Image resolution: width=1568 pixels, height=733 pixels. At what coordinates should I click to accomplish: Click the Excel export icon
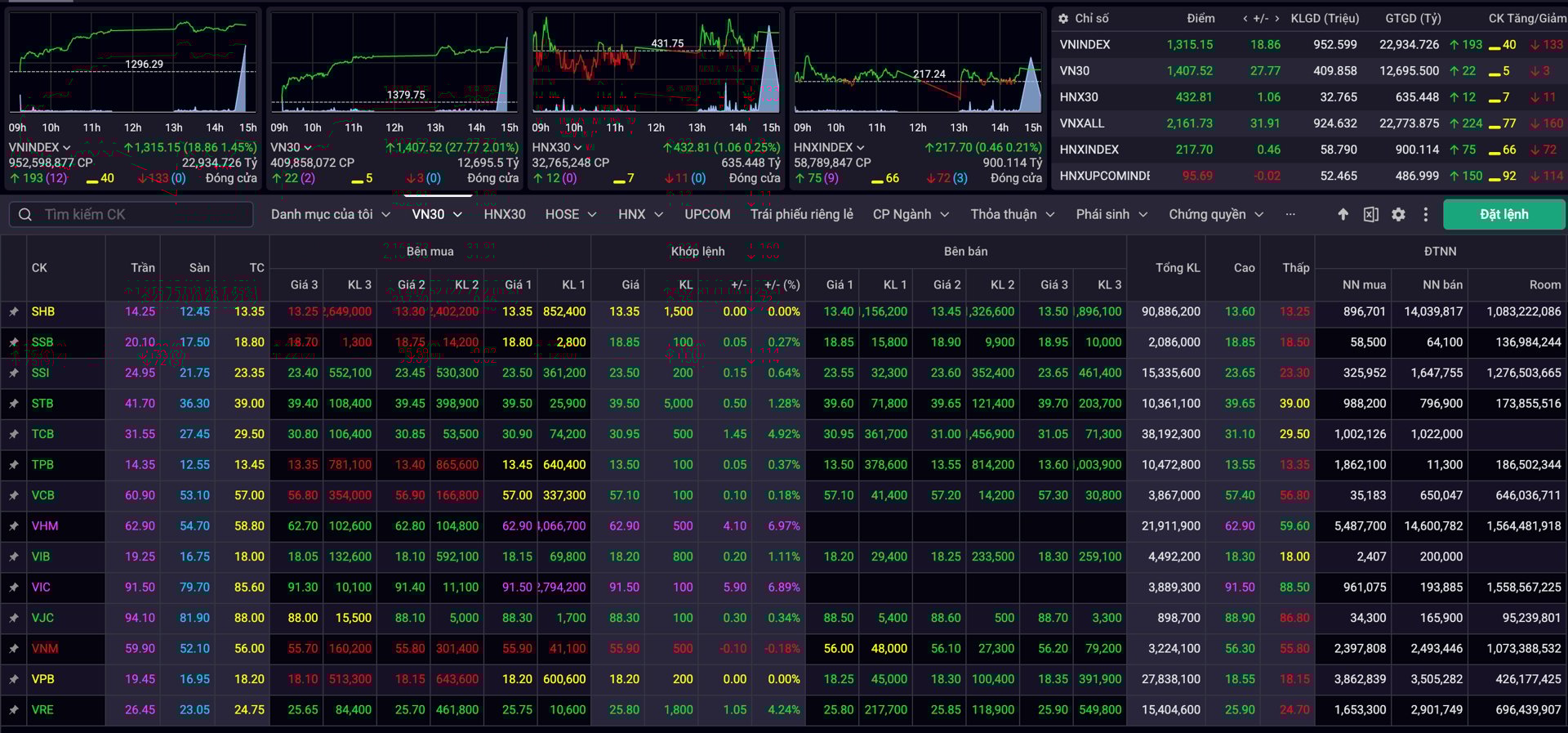1370,214
